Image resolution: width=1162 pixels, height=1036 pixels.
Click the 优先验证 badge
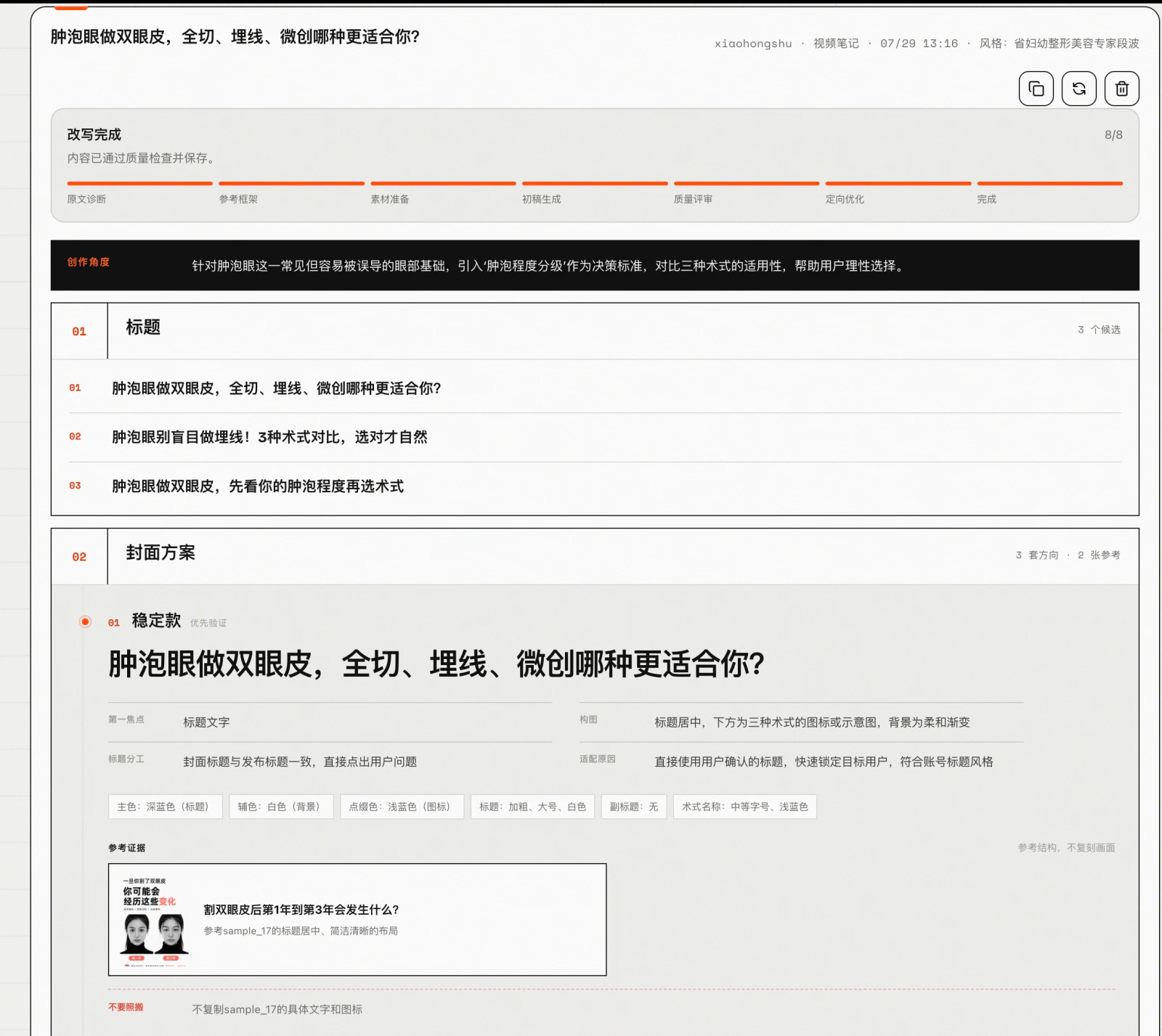click(208, 623)
